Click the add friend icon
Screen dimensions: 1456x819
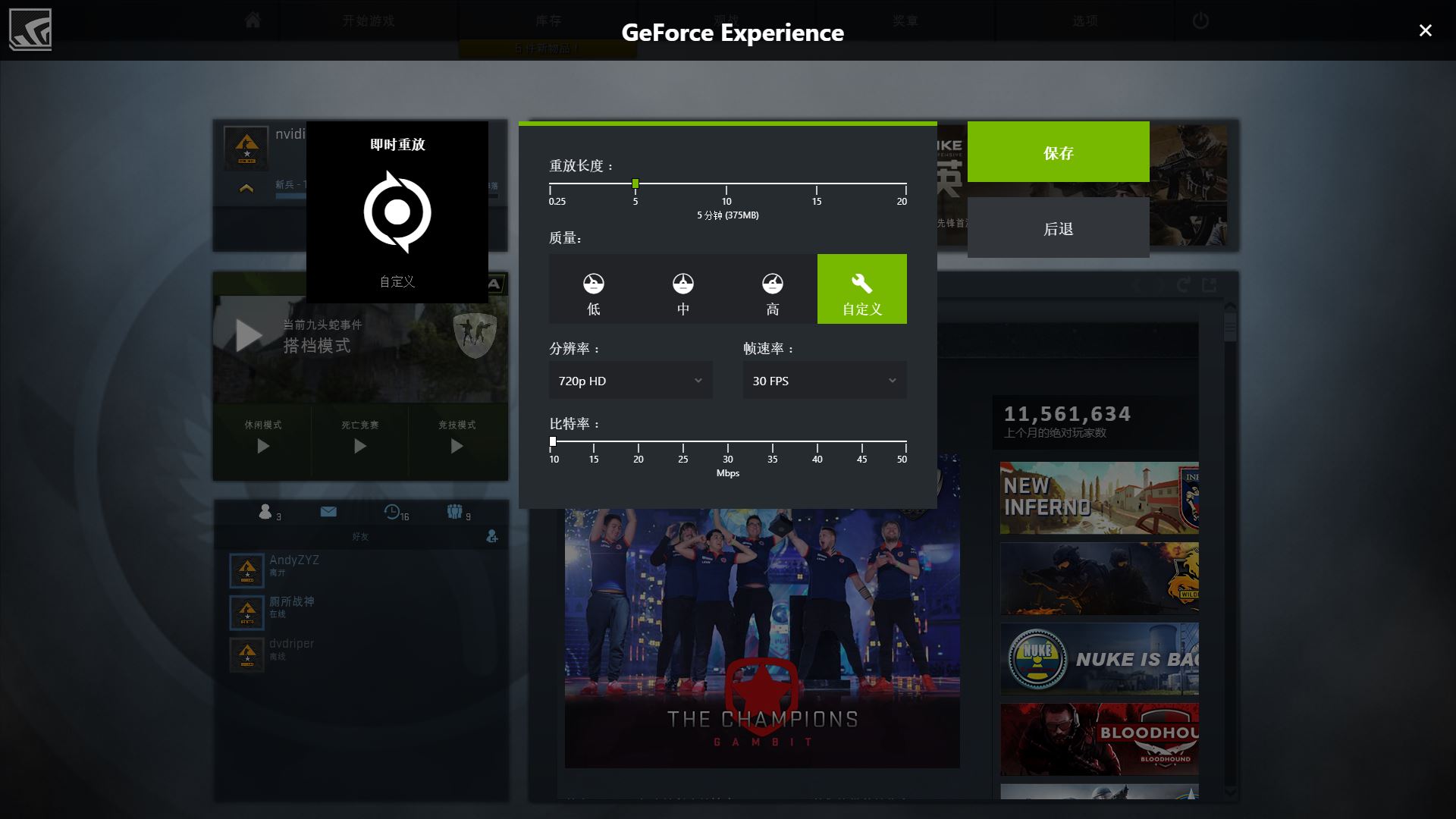(x=491, y=536)
